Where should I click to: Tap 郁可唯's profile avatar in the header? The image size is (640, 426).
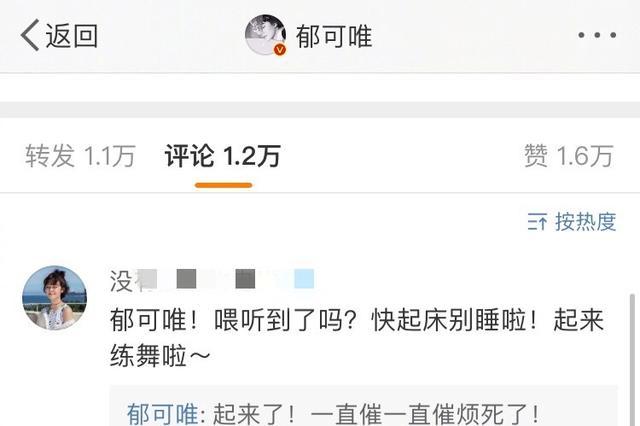pos(265,35)
